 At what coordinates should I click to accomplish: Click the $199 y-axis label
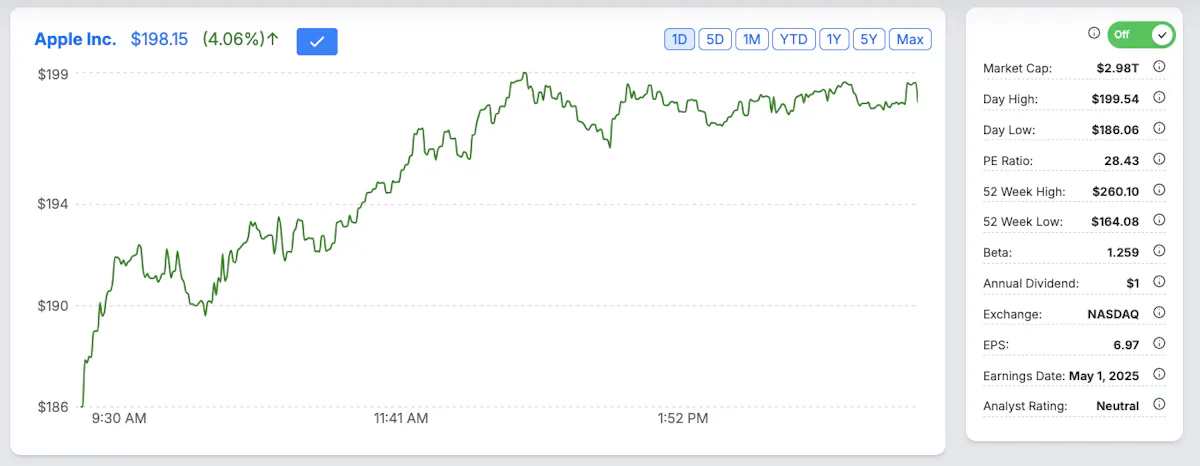point(54,74)
